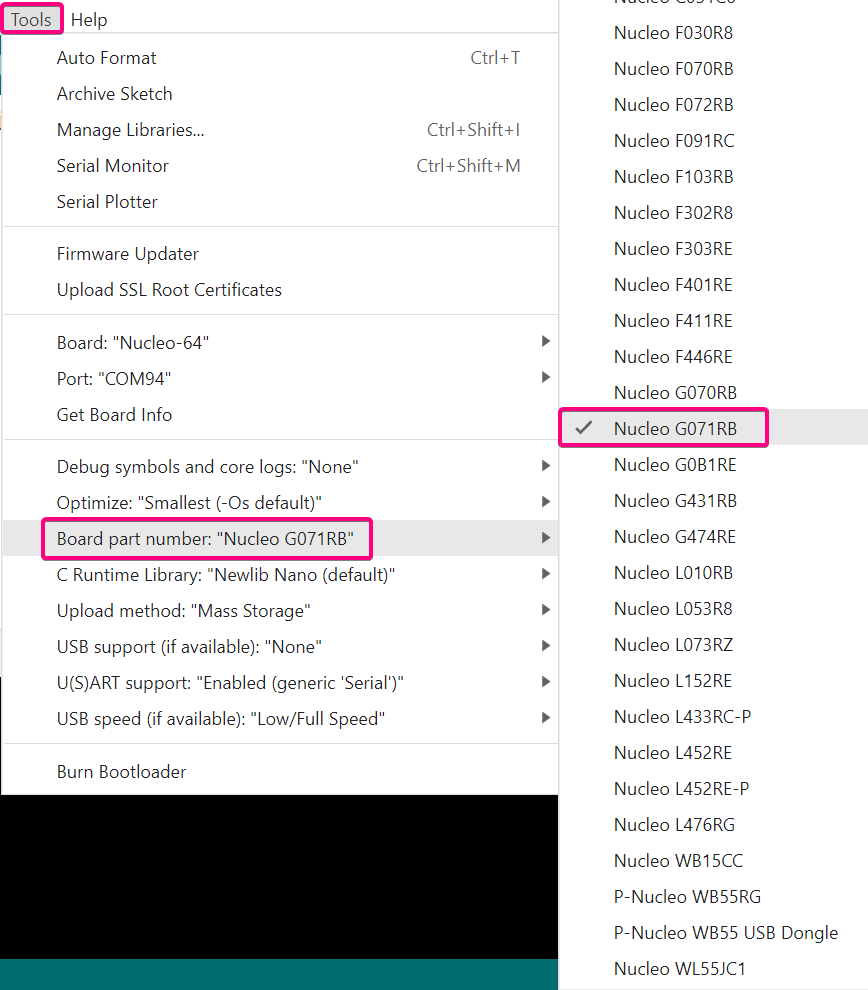Select Nucleo F030R8 board part
The height and width of the screenshot is (990, 868).
coord(713,33)
